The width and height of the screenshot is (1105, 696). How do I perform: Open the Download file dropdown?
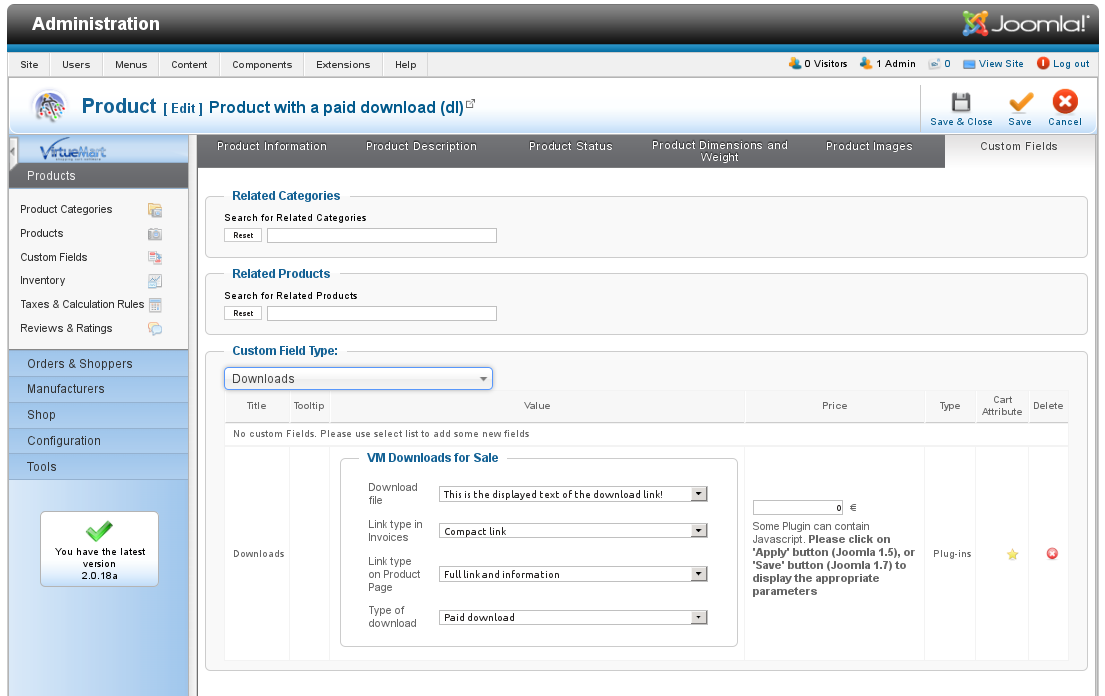[x=573, y=494]
